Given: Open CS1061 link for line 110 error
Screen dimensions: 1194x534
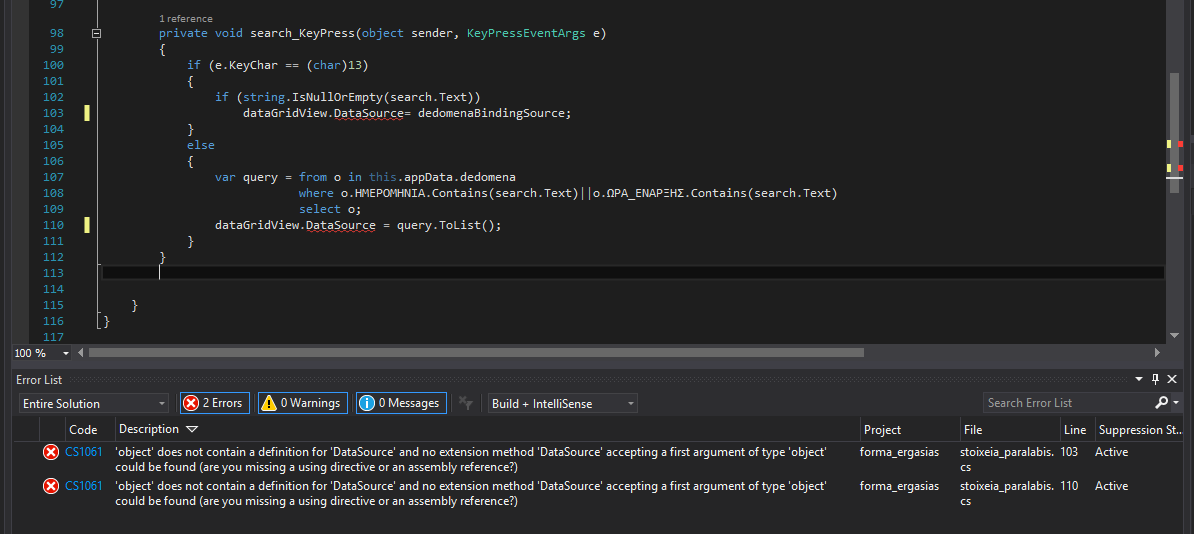Looking at the screenshot, I should [x=84, y=485].
